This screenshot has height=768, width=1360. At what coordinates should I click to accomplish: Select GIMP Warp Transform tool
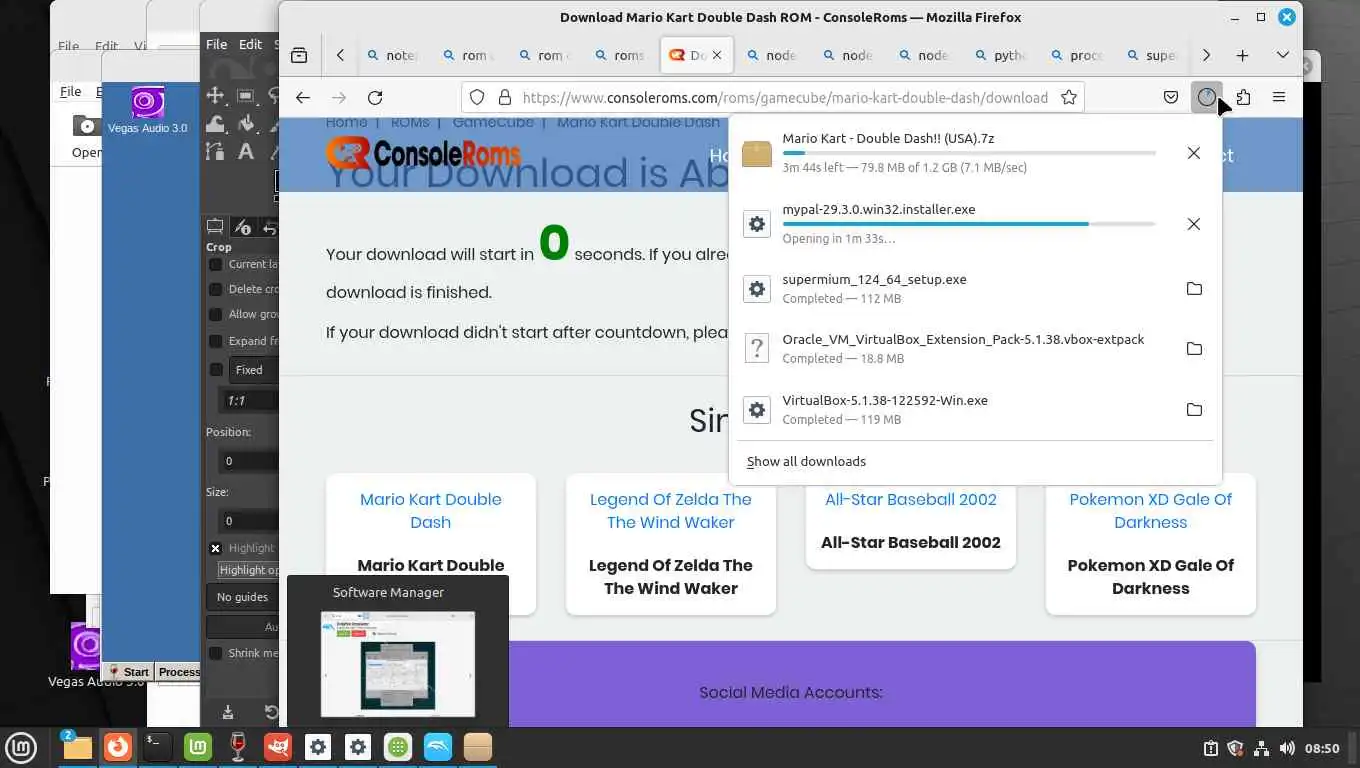[215, 123]
